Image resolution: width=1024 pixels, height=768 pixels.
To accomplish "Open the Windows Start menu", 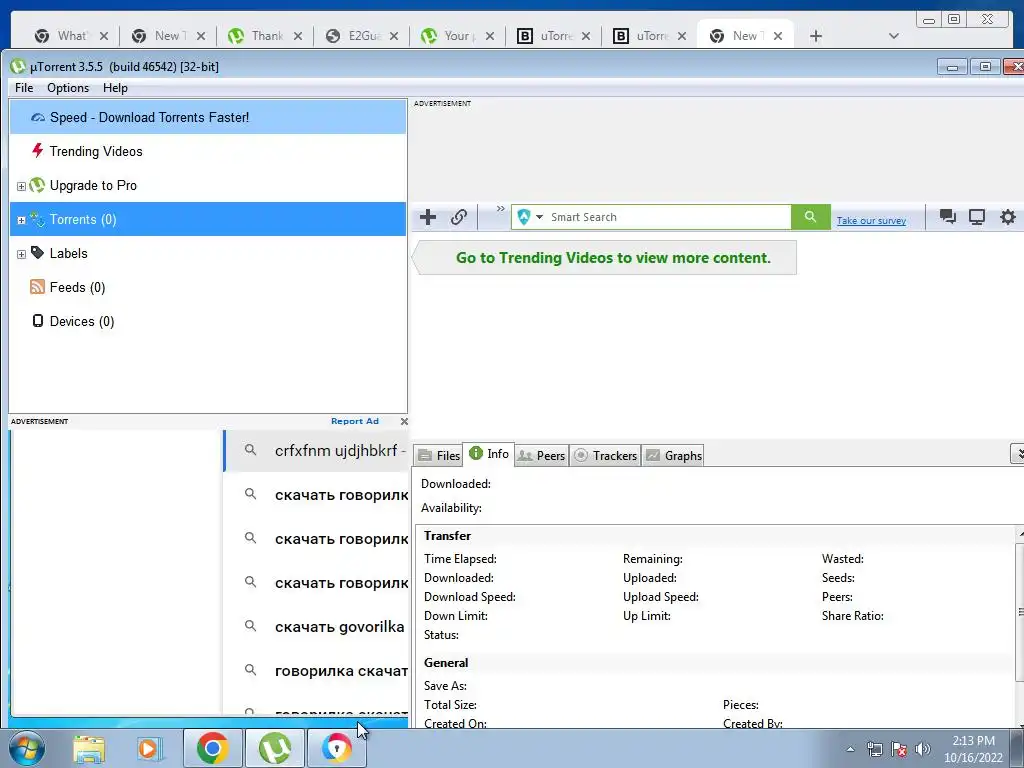I will (26, 748).
